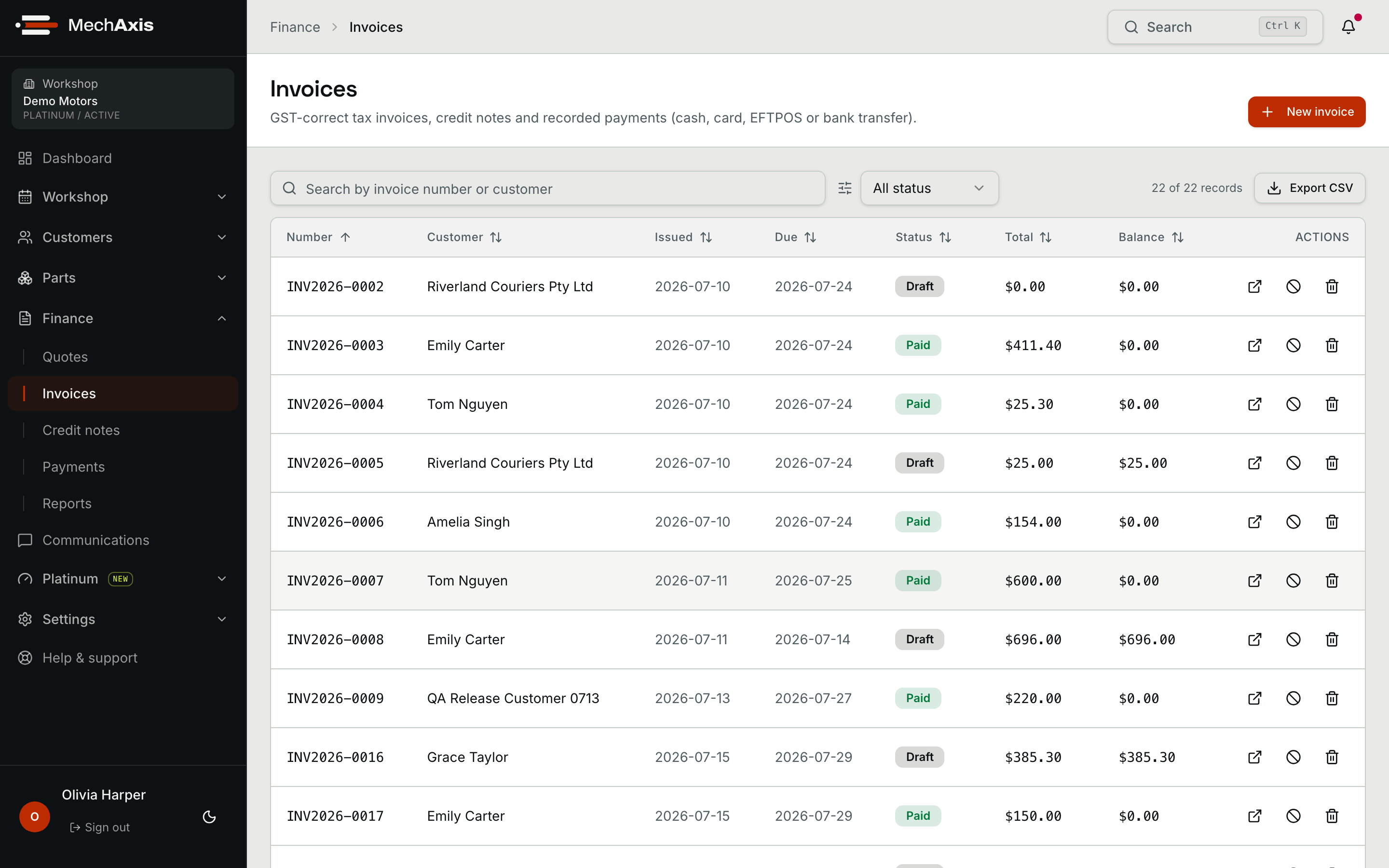Click invoice number INV2026-0007
Image resolution: width=1389 pixels, height=868 pixels.
click(335, 581)
